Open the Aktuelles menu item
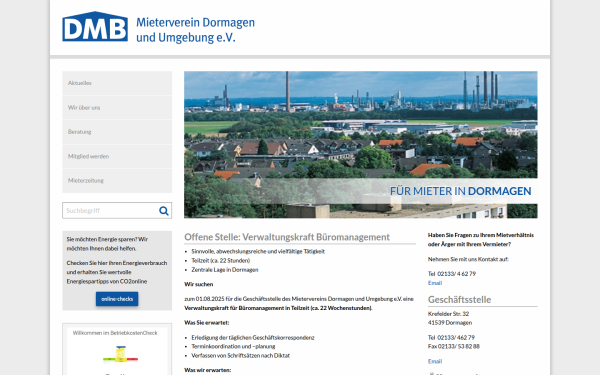600x375 pixels. tap(117, 83)
